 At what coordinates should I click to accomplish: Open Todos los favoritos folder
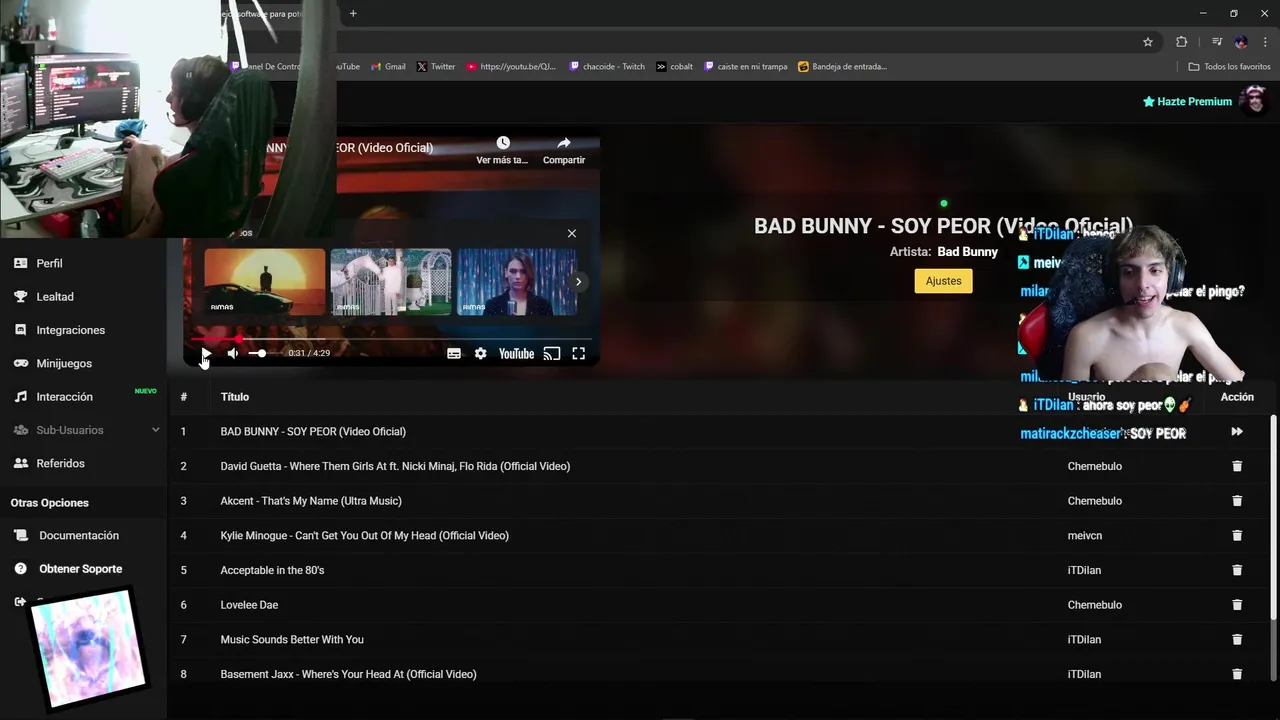click(x=1229, y=67)
